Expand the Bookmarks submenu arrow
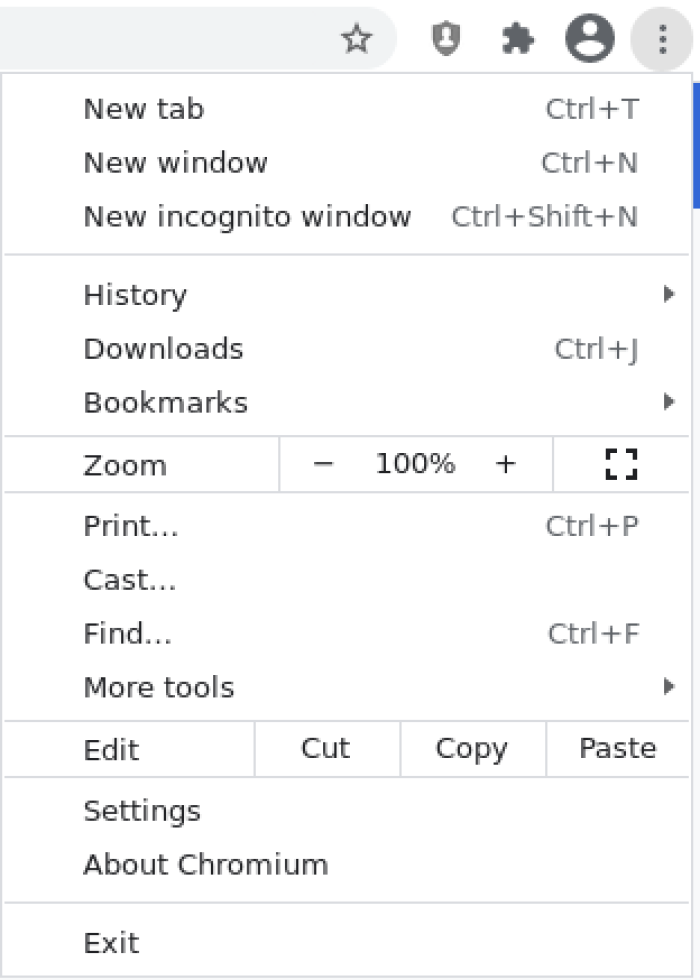This screenshot has width=700, height=980. click(669, 401)
